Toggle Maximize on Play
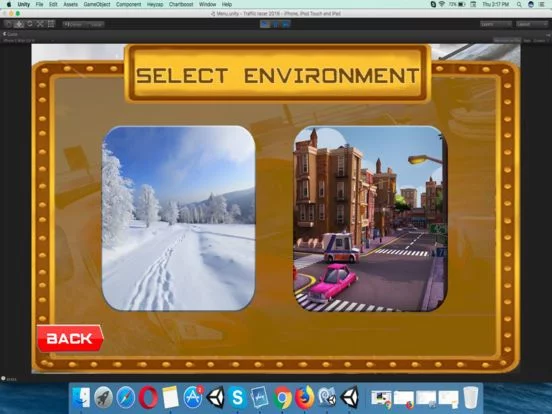 pyautogui.click(x=507, y=40)
